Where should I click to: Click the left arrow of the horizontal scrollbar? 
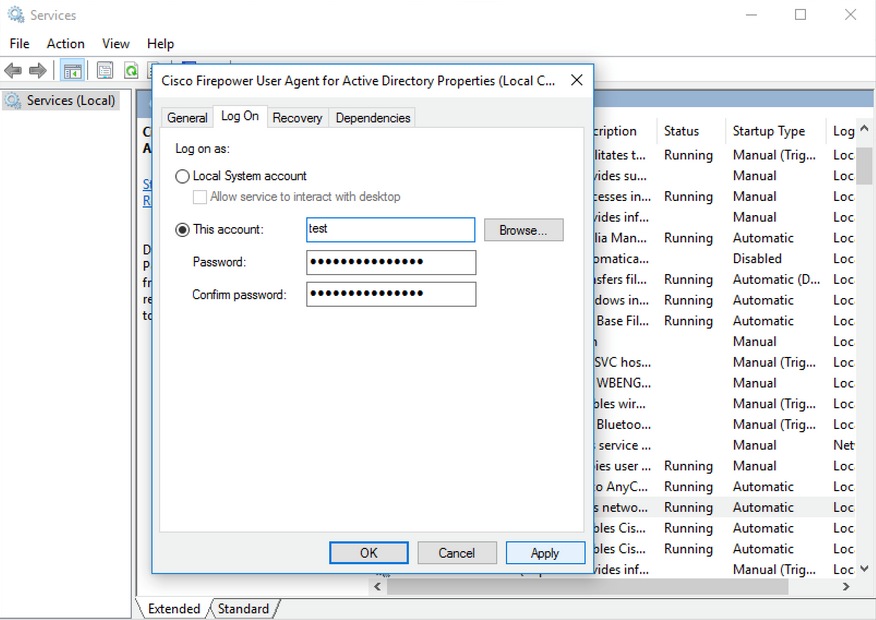376,587
